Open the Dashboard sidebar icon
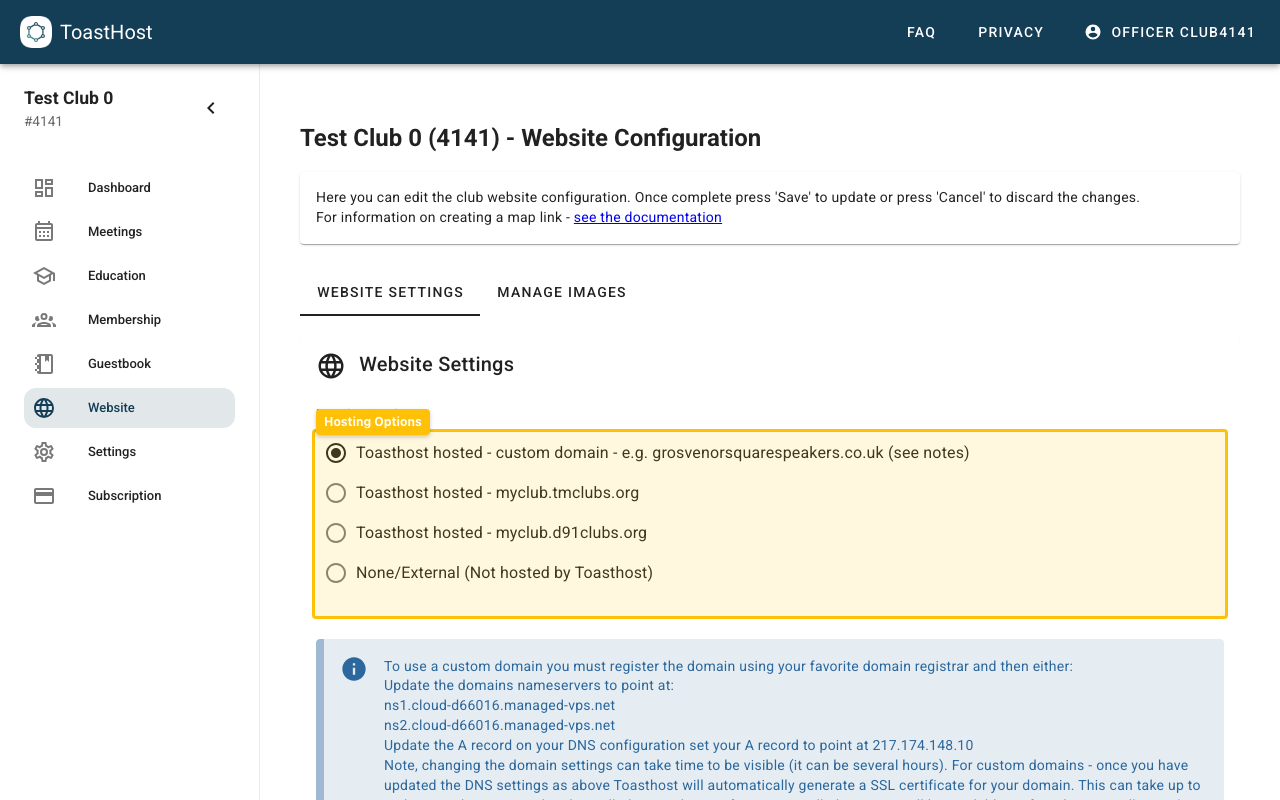Viewport: 1280px width, 800px height. tap(44, 188)
